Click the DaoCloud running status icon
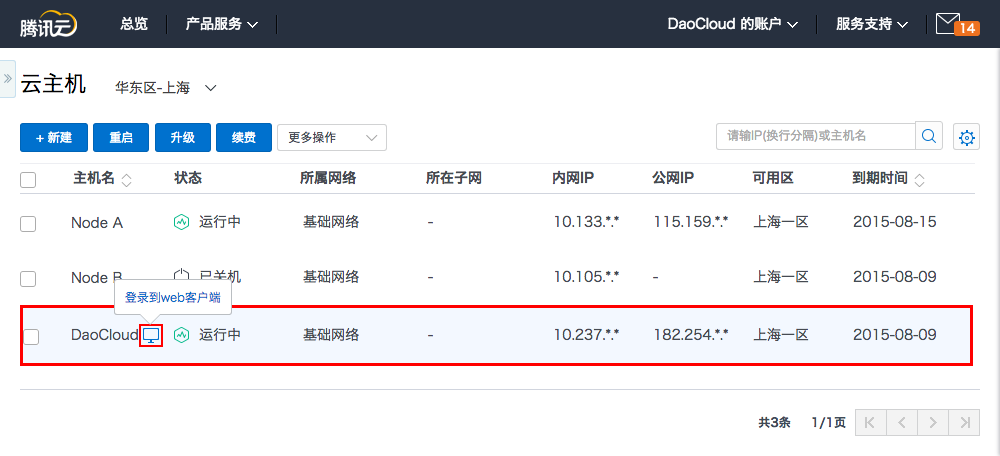The width and height of the screenshot is (1000, 456). coord(182,335)
